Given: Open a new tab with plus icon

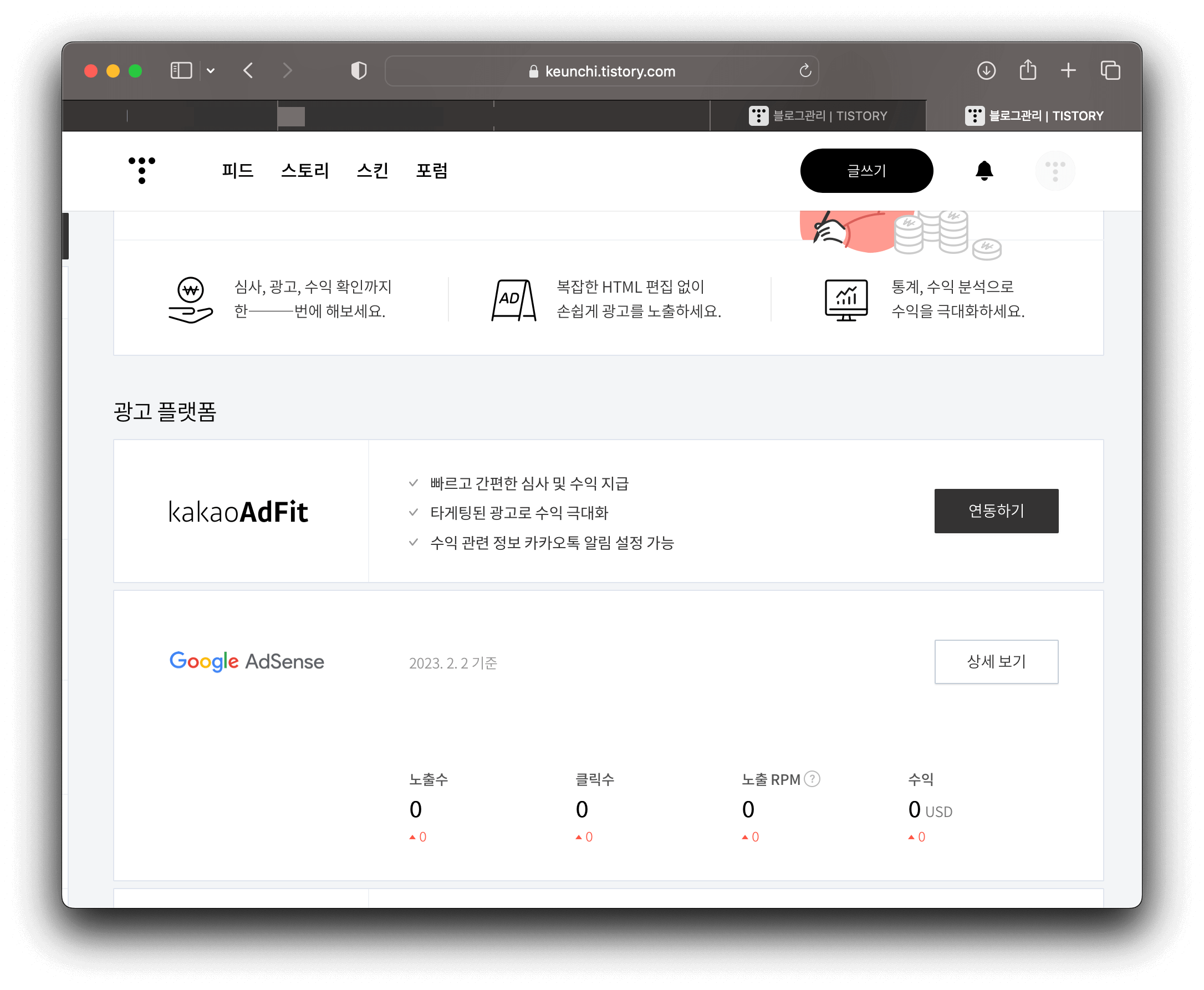Looking at the screenshot, I should 1068,71.
